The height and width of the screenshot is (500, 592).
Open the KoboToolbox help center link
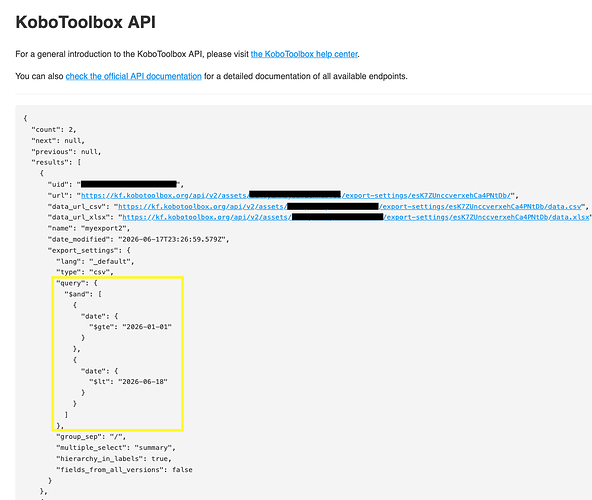[304, 54]
